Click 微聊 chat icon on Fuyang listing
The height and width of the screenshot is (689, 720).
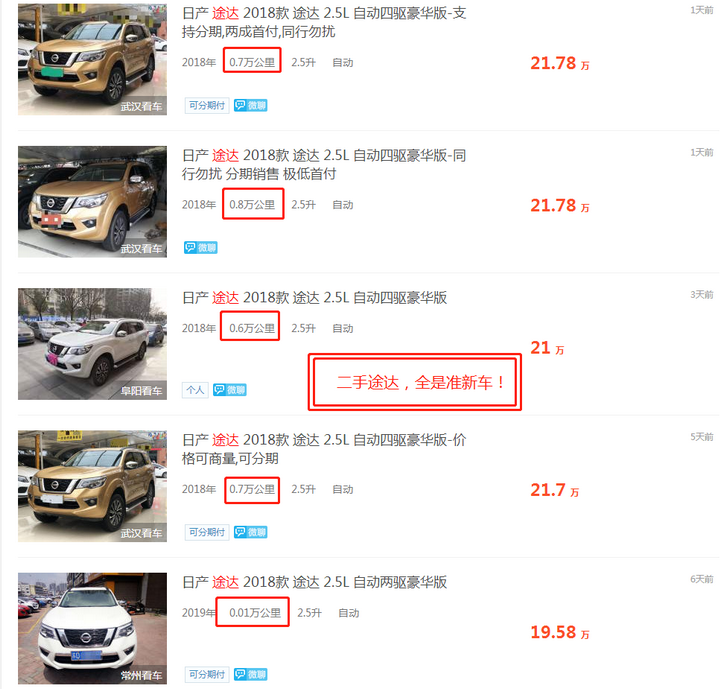pos(230,390)
